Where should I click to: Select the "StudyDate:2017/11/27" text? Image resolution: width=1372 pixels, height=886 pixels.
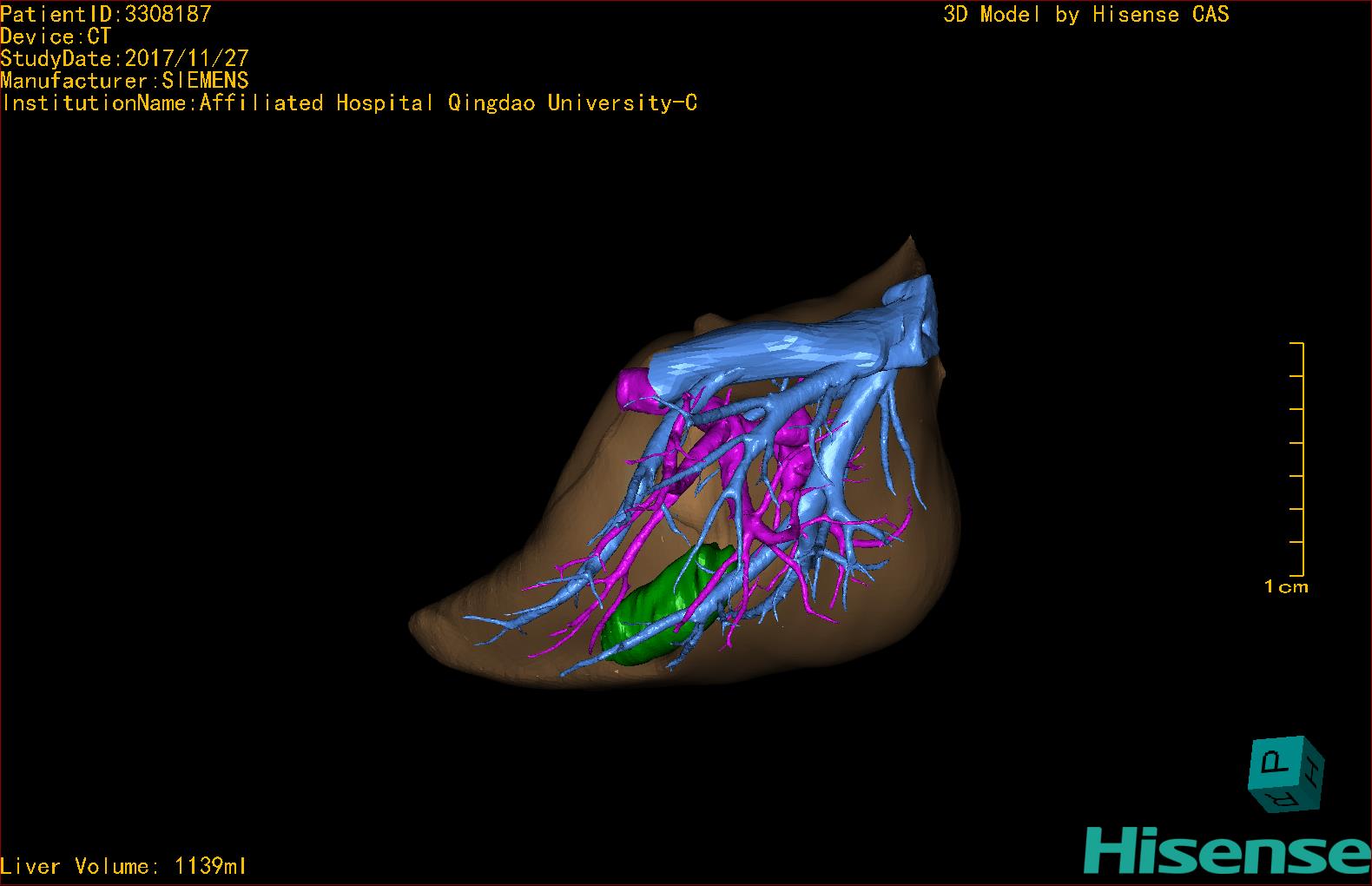click(125, 58)
